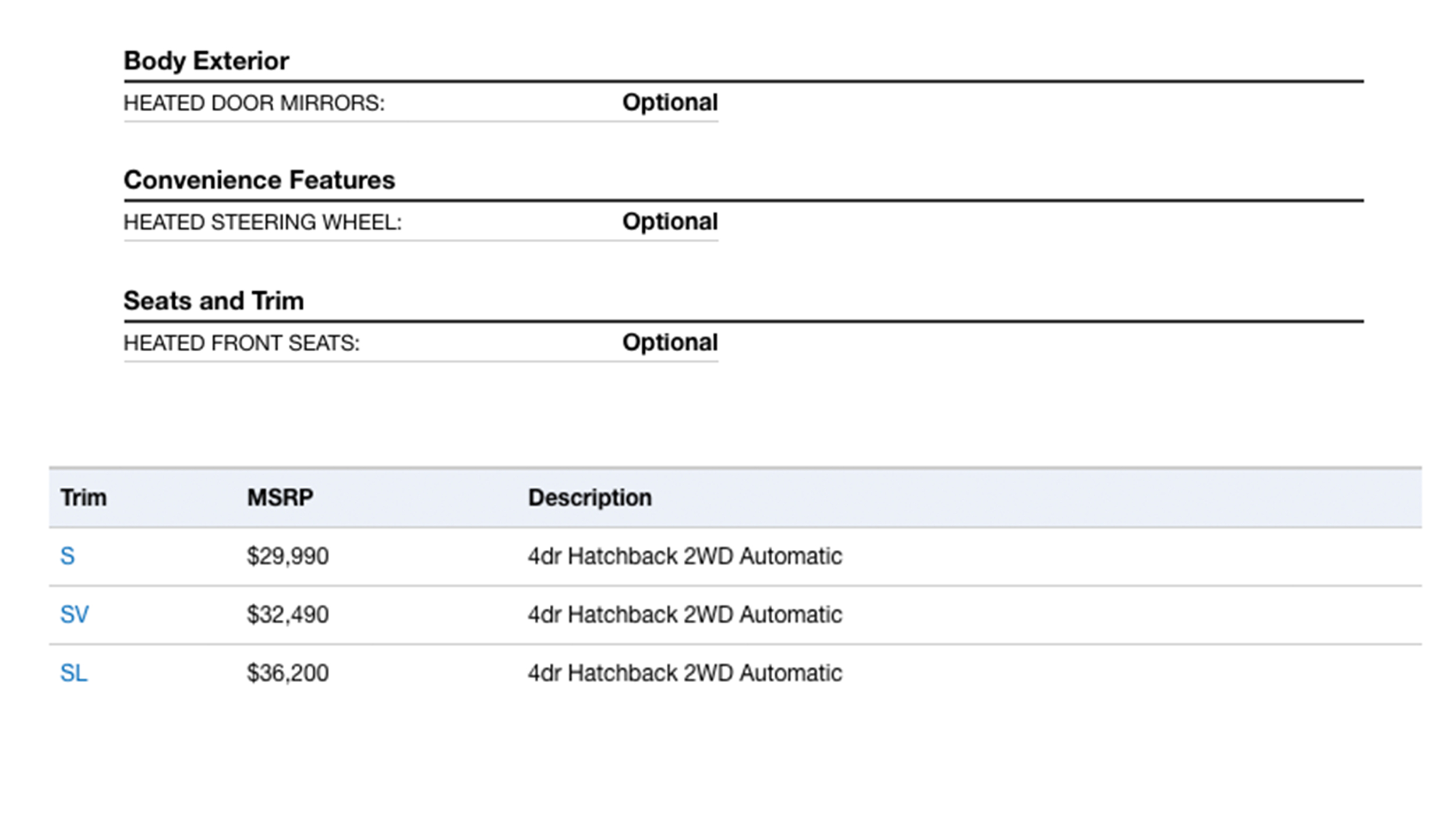Click the Seats and Trim heading
This screenshot has width=1456, height=819.
pyautogui.click(x=214, y=301)
